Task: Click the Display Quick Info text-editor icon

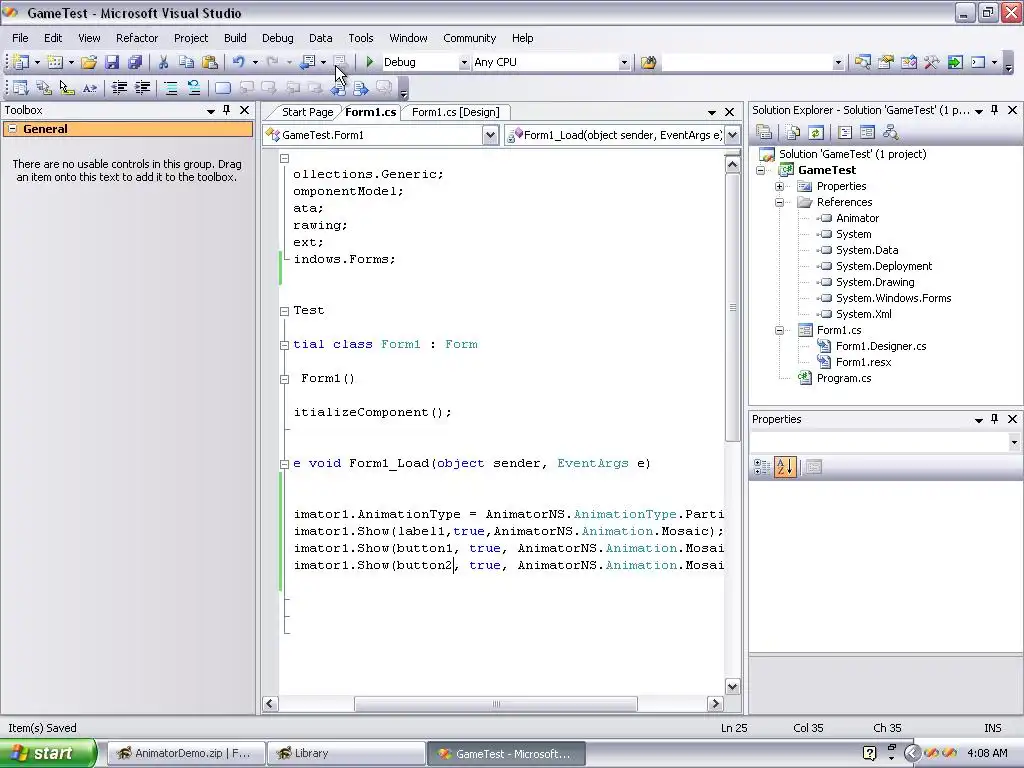Action: click(x=67, y=88)
